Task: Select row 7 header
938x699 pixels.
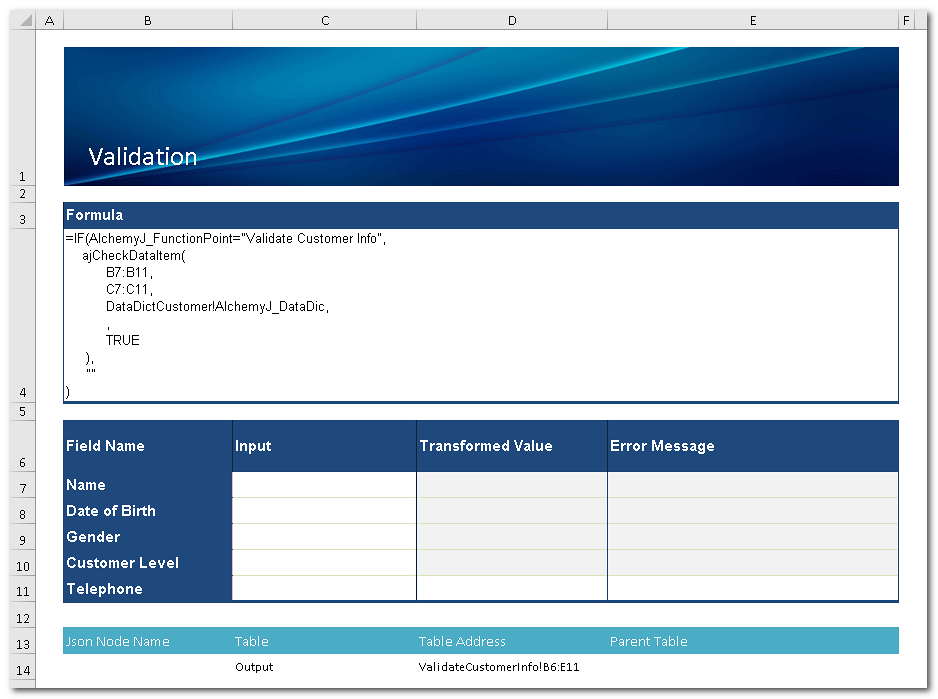Action: [23, 485]
